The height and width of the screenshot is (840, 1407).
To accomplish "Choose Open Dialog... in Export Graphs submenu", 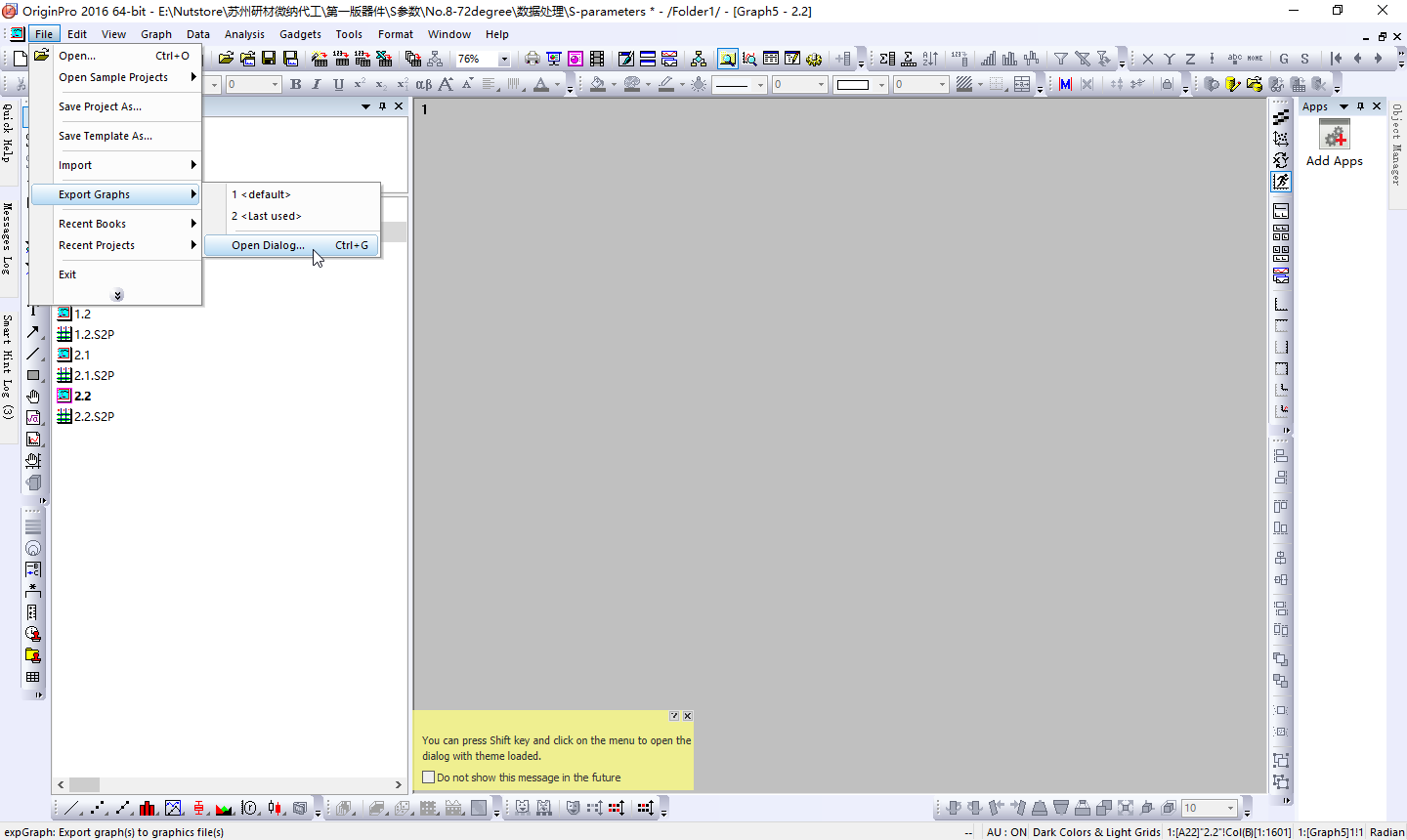I will [x=291, y=245].
